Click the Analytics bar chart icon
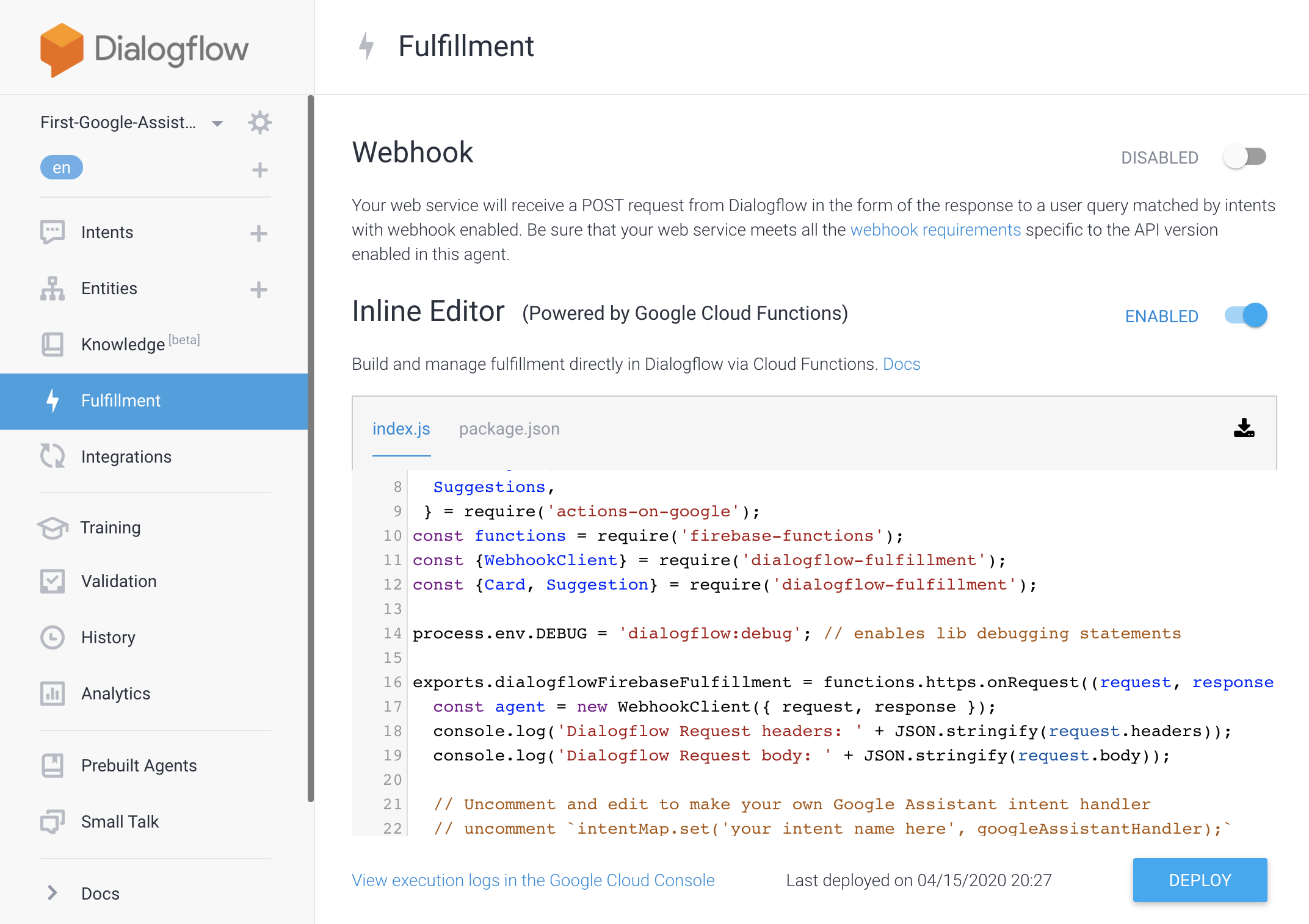Image resolution: width=1309 pixels, height=924 pixels. 53,693
